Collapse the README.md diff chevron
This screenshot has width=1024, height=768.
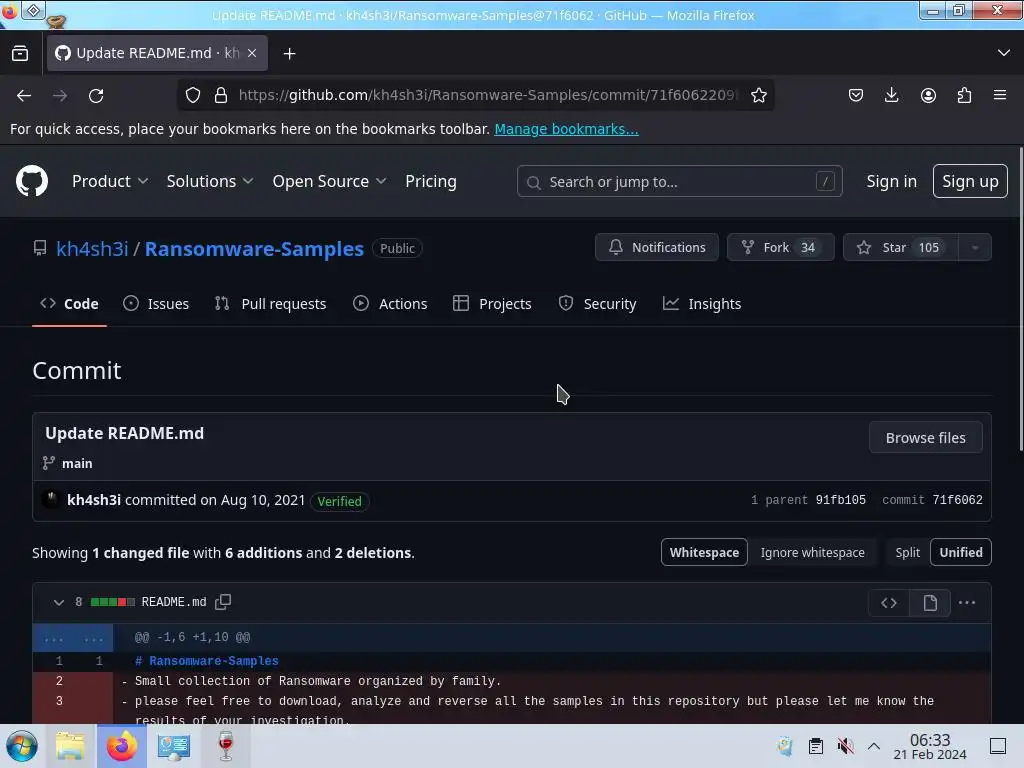coord(59,602)
